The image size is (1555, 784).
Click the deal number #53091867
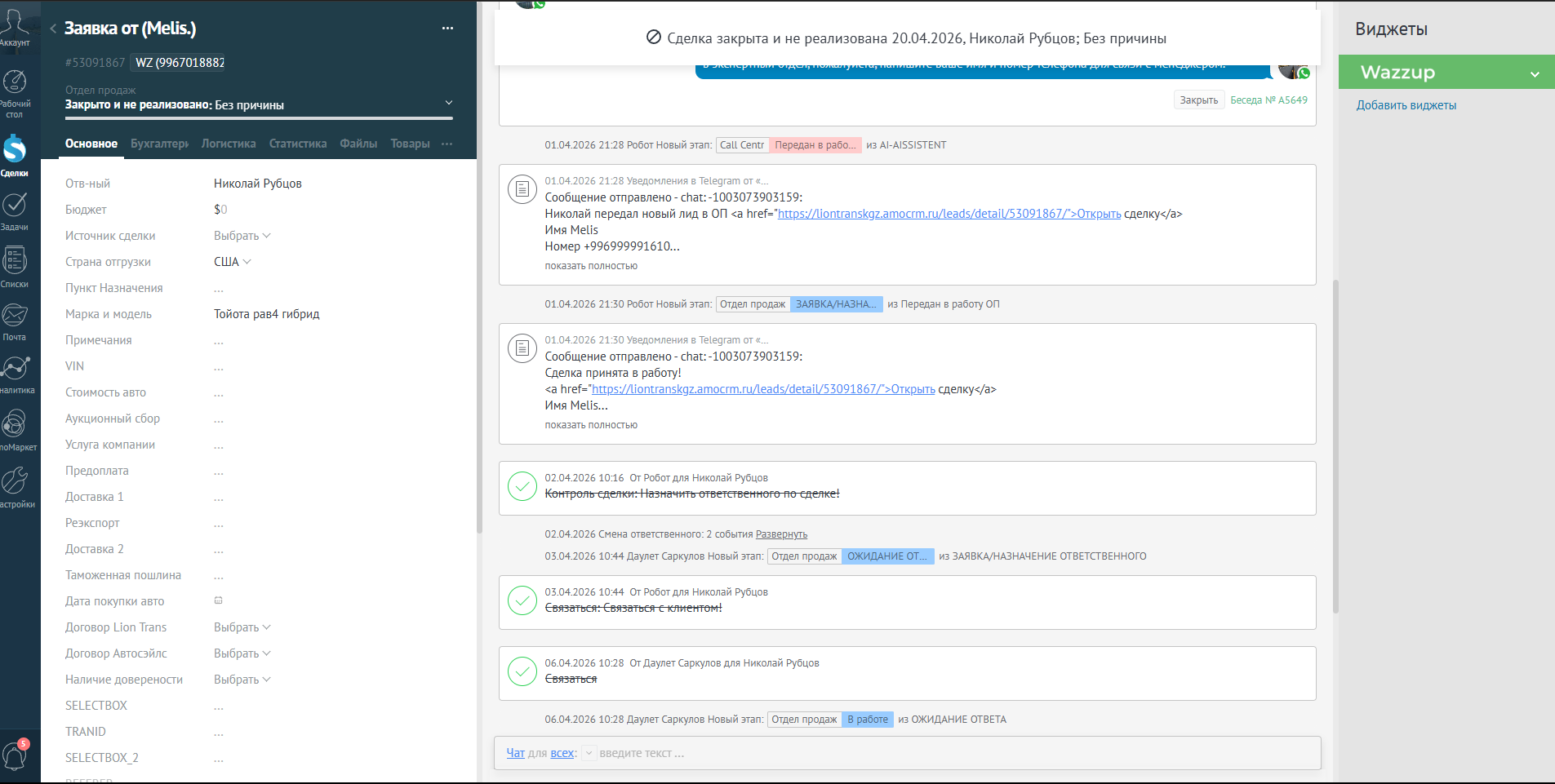pos(96,63)
